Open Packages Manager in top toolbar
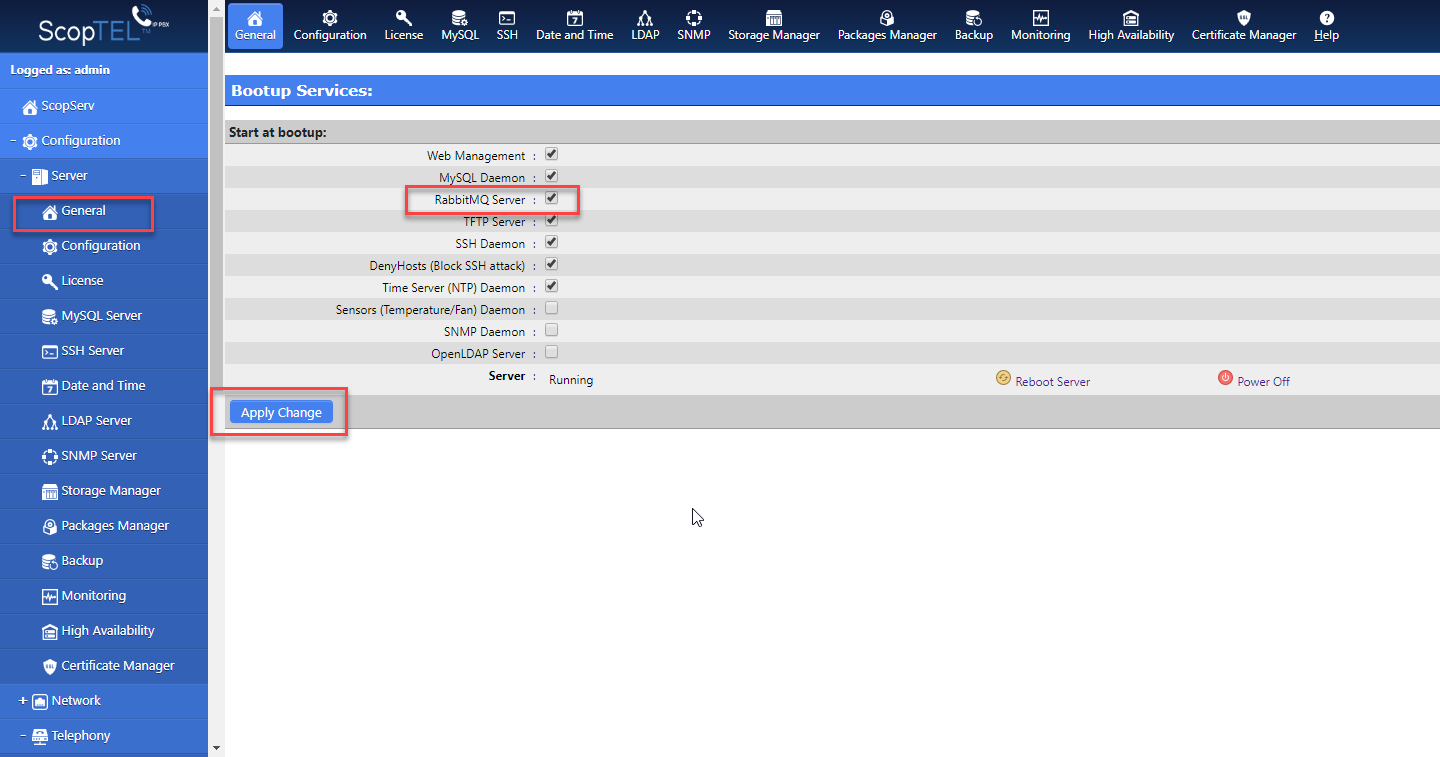Viewport: 1440px width, 757px height. click(887, 26)
